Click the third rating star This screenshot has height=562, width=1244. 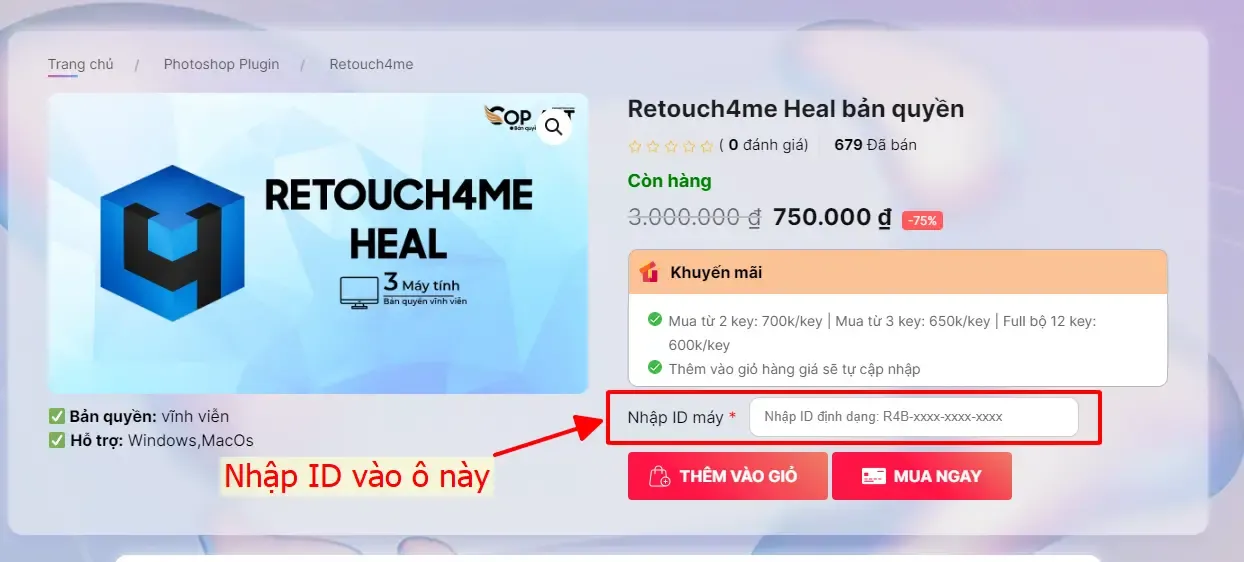click(671, 146)
